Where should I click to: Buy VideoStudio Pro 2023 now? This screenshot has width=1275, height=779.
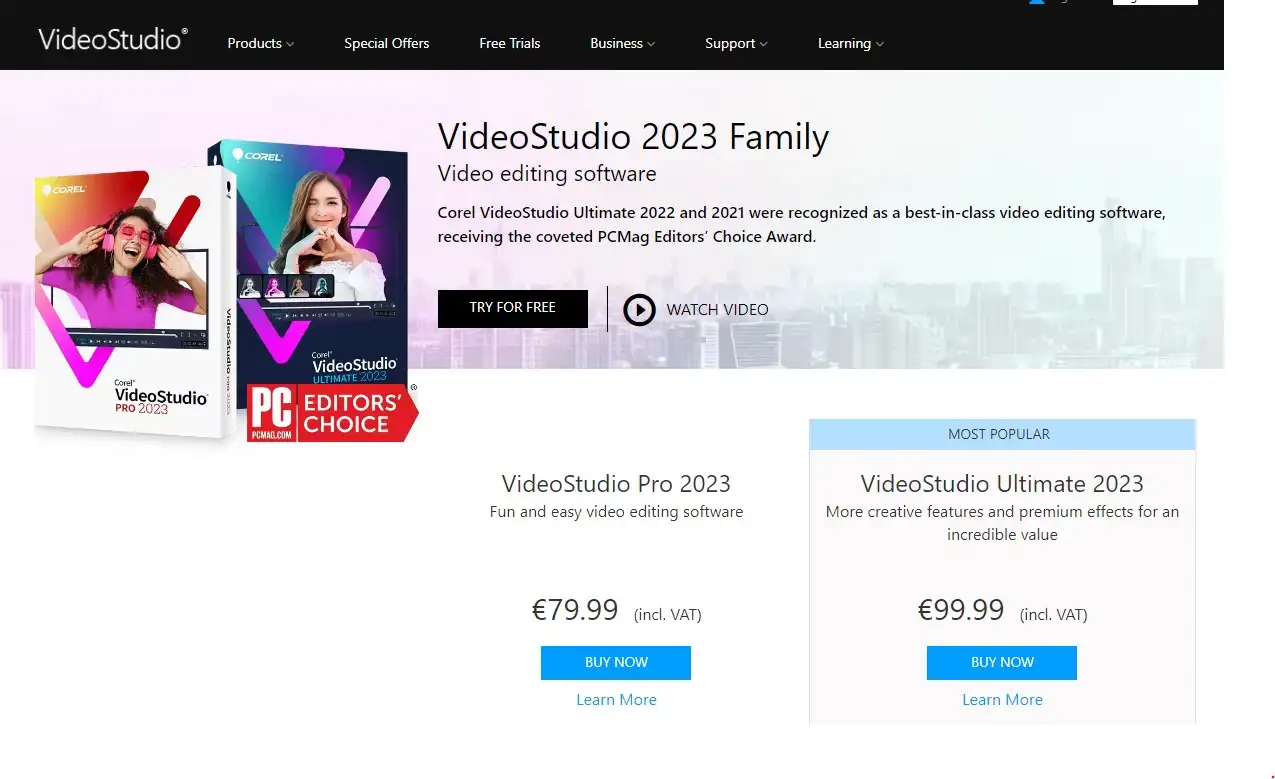616,662
